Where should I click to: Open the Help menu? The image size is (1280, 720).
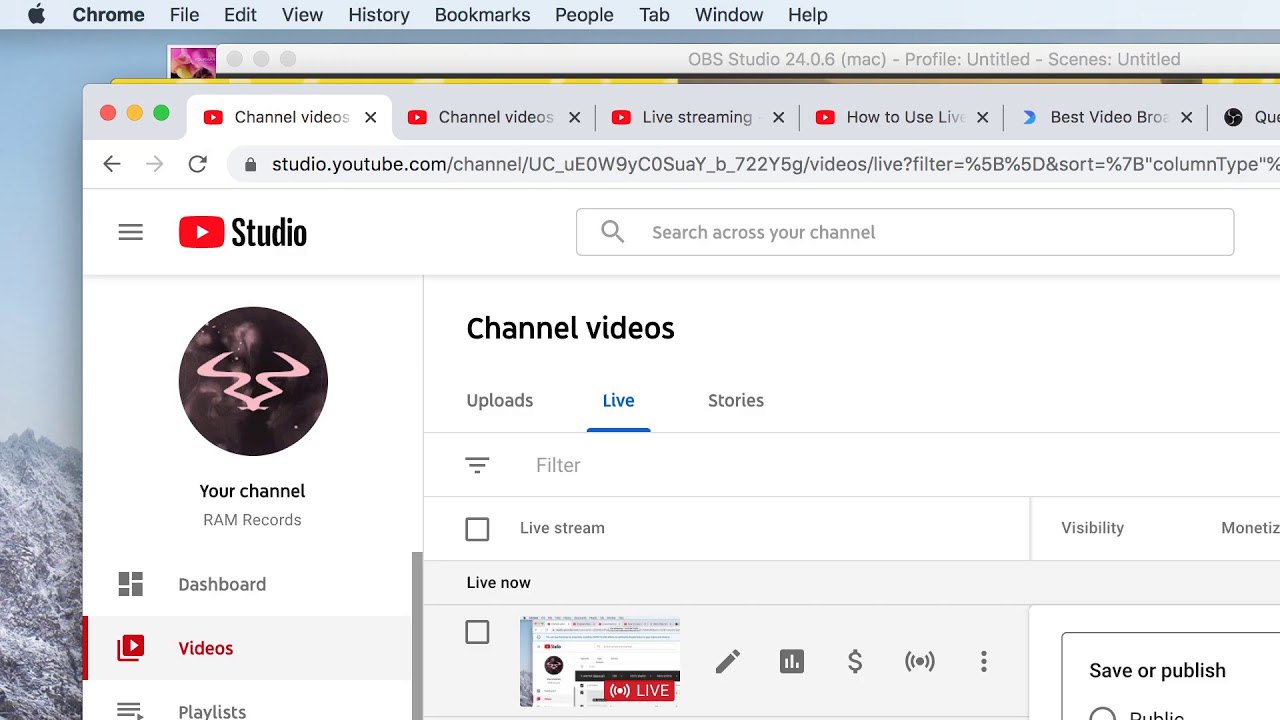(808, 15)
